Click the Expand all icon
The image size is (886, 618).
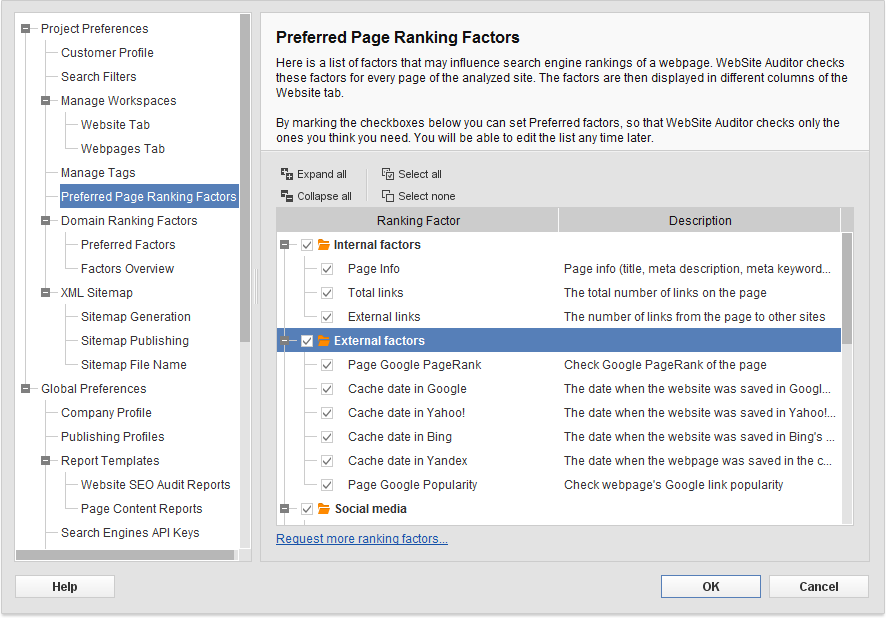coord(286,173)
